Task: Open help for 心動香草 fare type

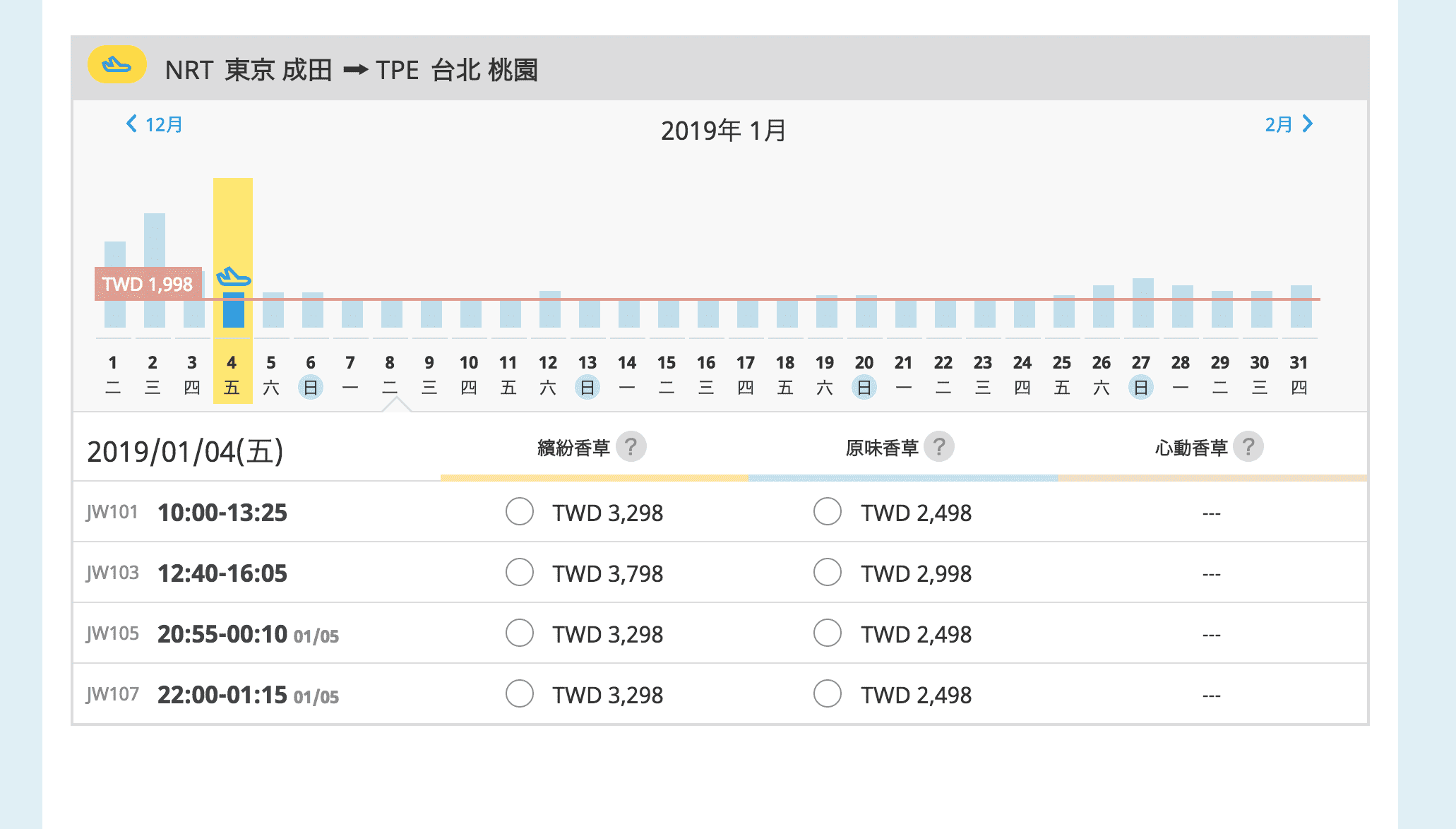Action: pos(1248,446)
